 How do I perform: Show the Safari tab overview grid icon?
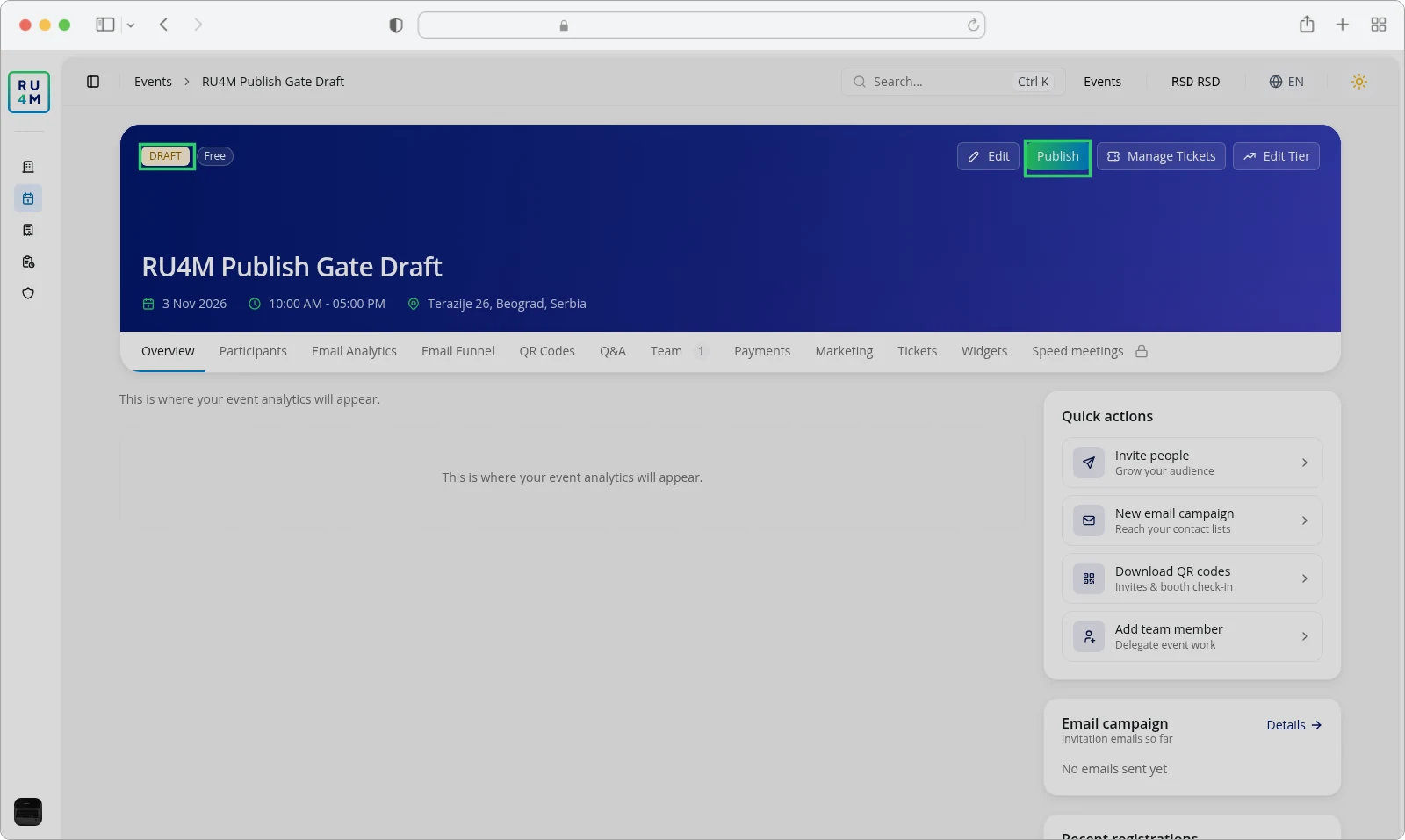point(1379,25)
